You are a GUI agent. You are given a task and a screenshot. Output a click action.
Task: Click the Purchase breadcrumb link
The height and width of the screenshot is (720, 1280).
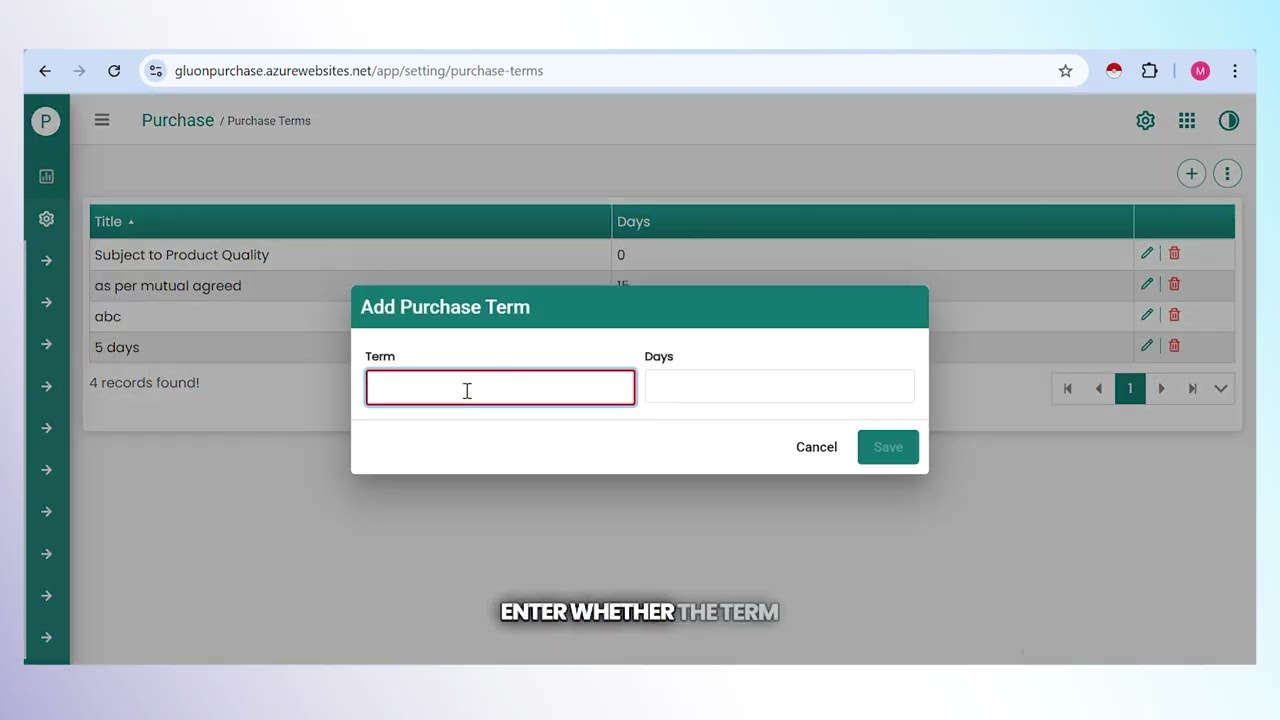(x=178, y=120)
